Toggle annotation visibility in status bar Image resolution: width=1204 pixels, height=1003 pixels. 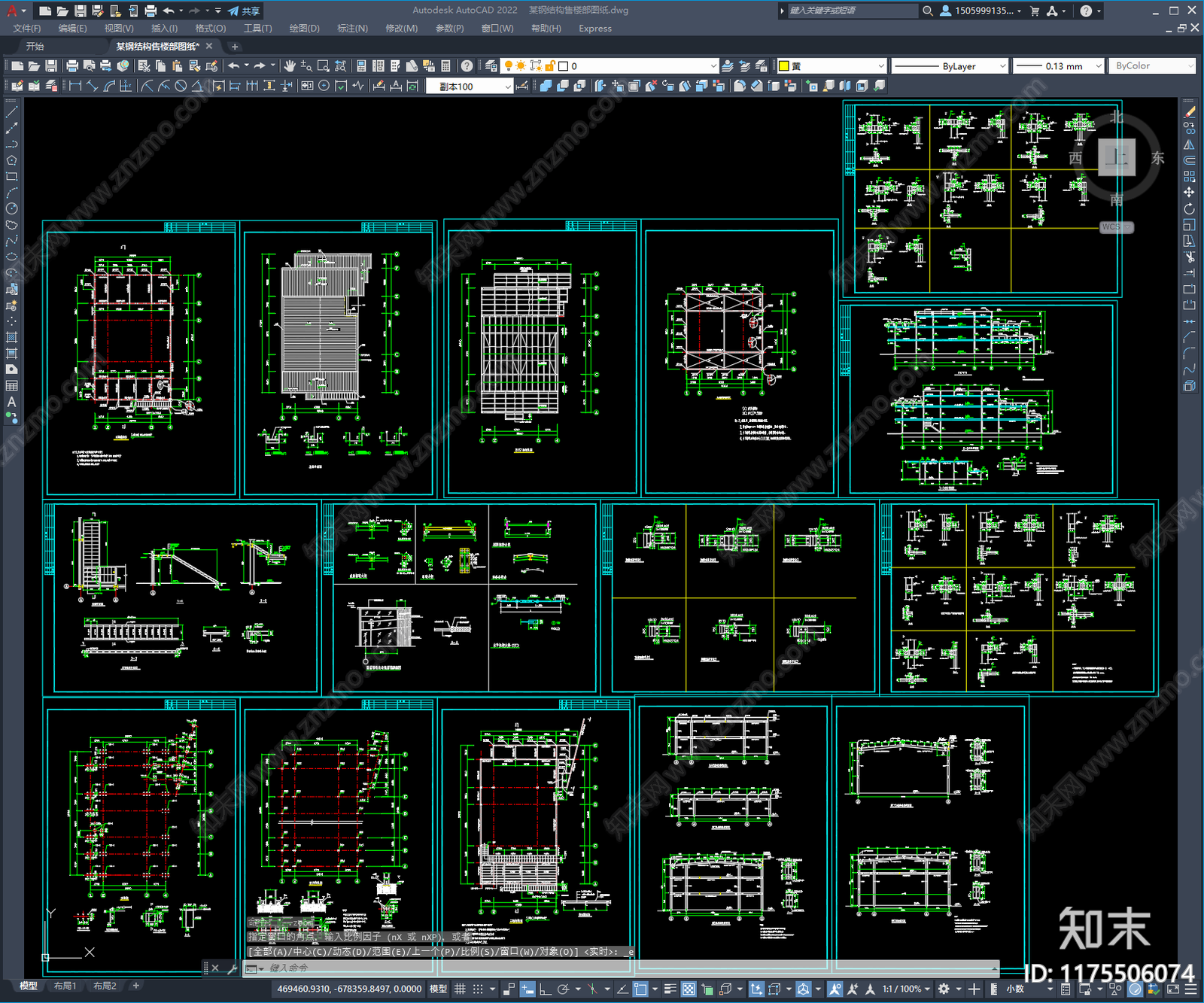tap(835, 989)
